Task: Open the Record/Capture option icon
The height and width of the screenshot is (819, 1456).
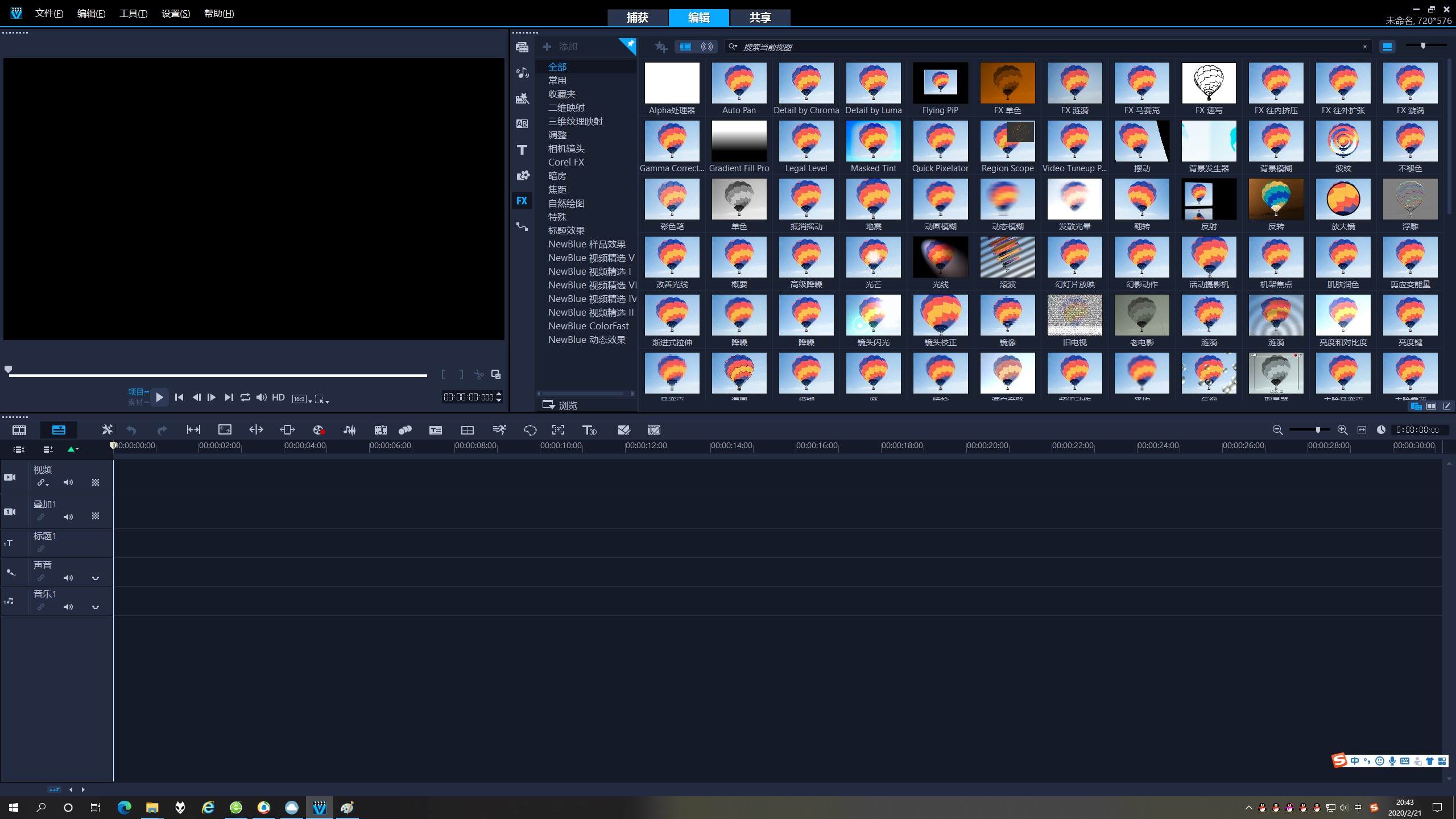Action: [318, 430]
